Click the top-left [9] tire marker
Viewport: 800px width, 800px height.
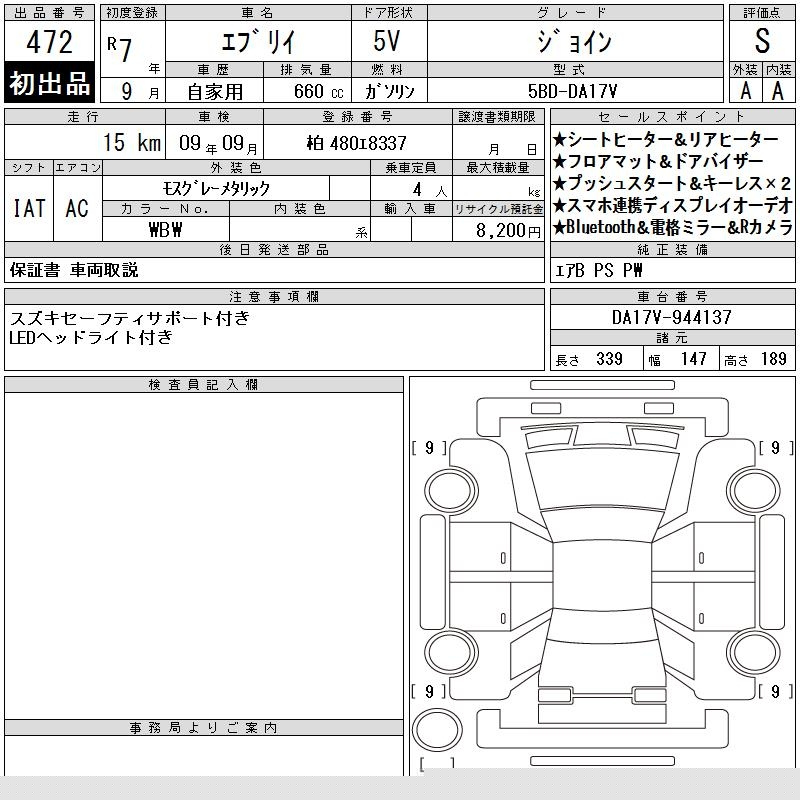pyautogui.click(x=429, y=448)
